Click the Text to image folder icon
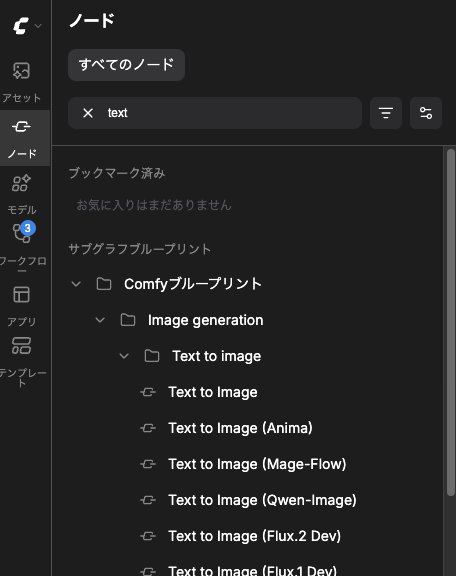456x576 pixels. 152,356
